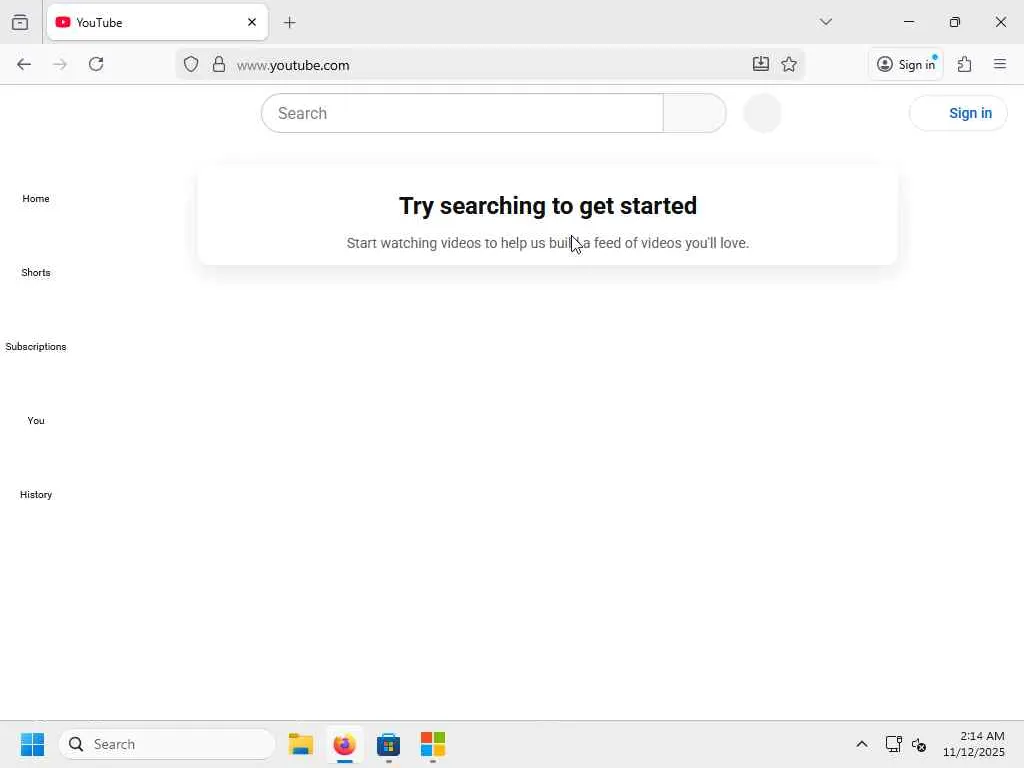Open Microsoft Store from taskbar
Image resolution: width=1024 pixels, height=768 pixels.
(x=389, y=744)
